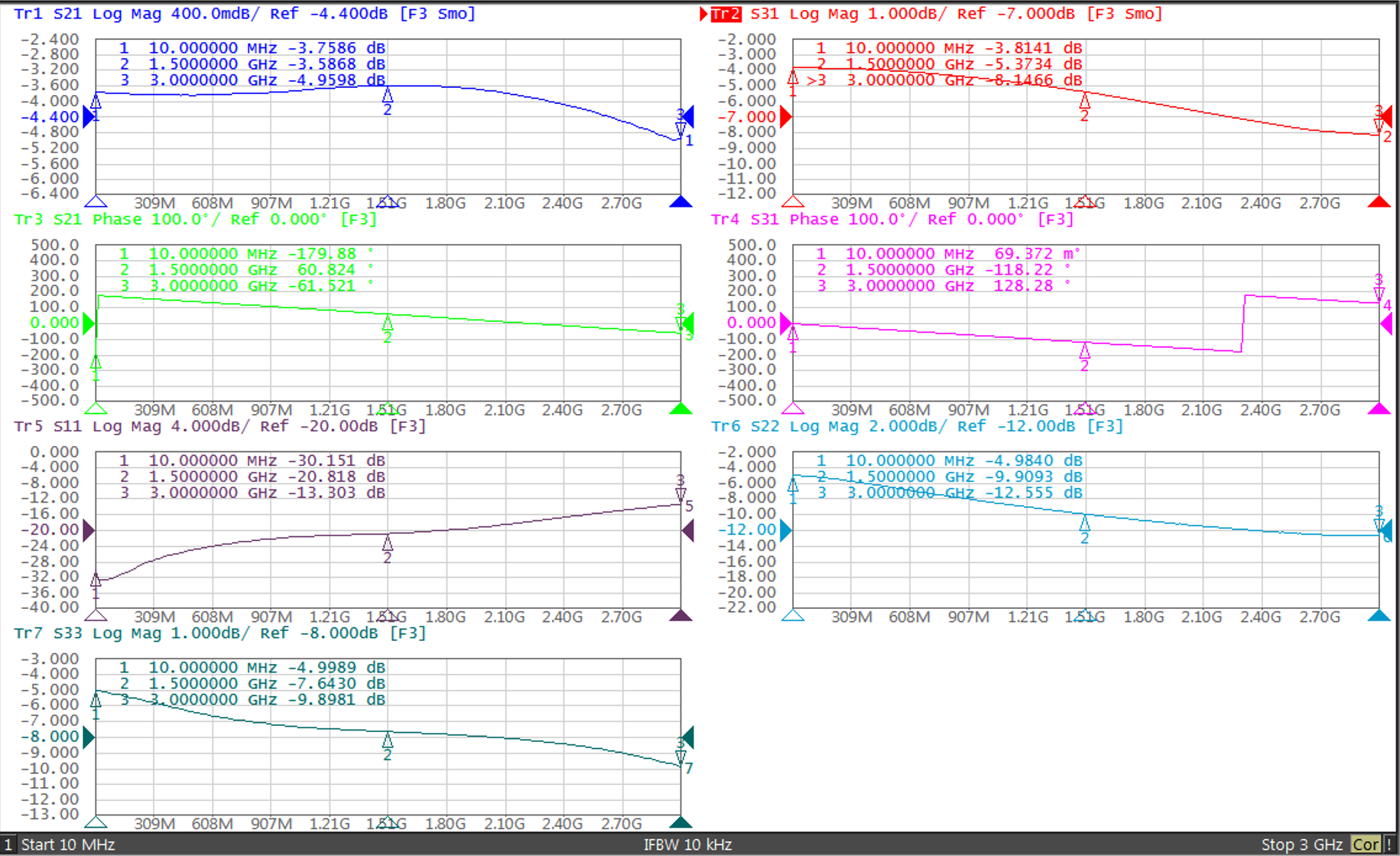1400x856 pixels.
Task: Click the solid green stop stimulus triangle below Tr3
Action: [681, 408]
